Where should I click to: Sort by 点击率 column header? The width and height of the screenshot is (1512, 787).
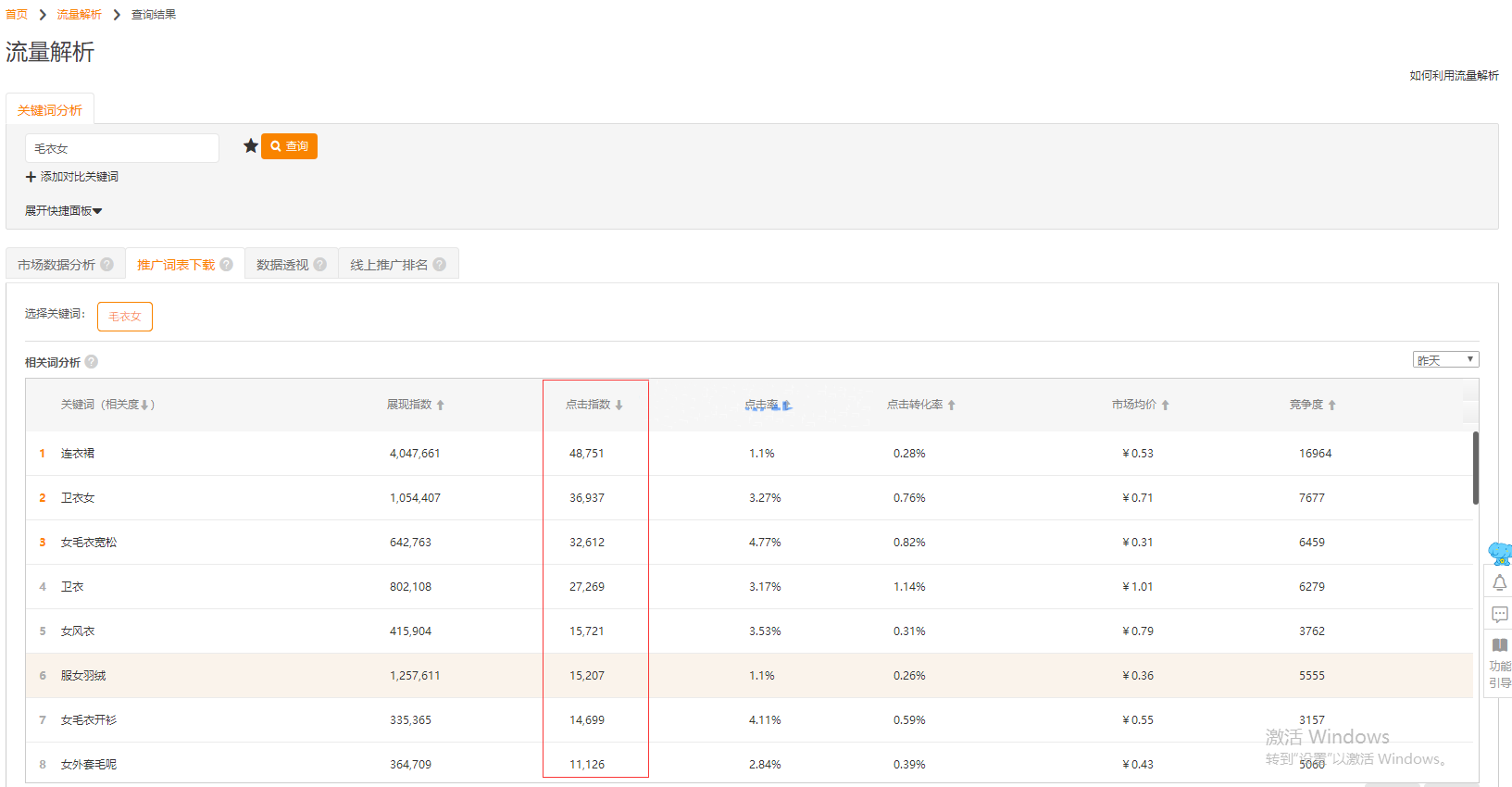(x=768, y=405)
